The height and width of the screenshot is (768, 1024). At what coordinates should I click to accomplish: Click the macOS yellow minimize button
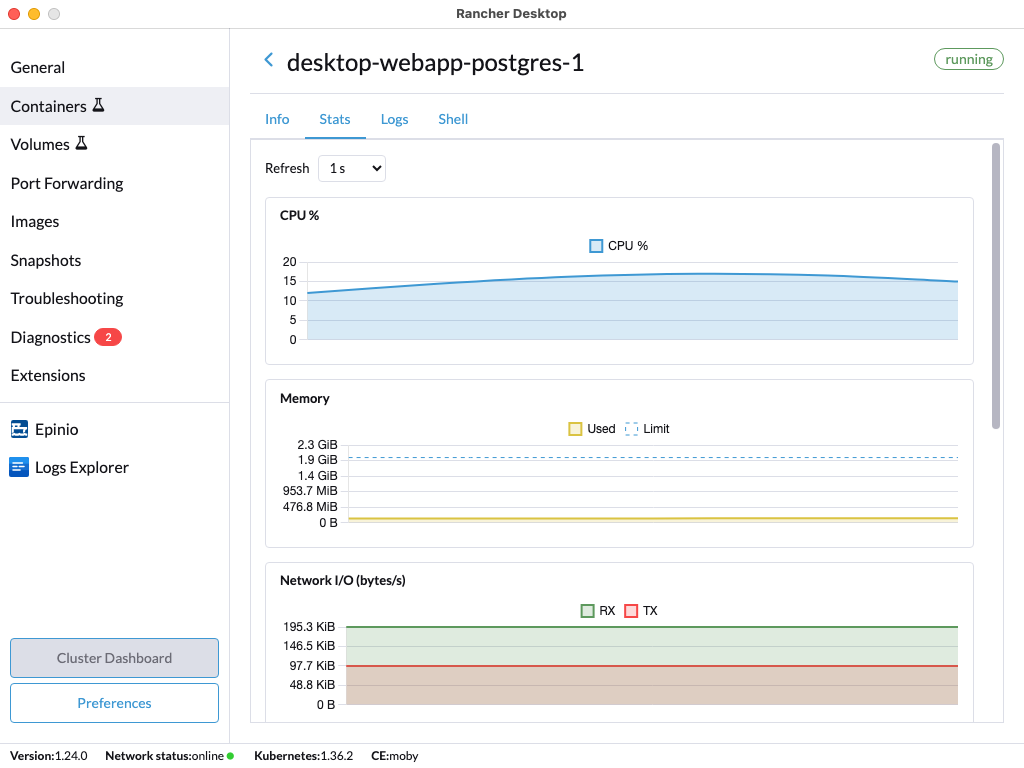tap(34, 14)
